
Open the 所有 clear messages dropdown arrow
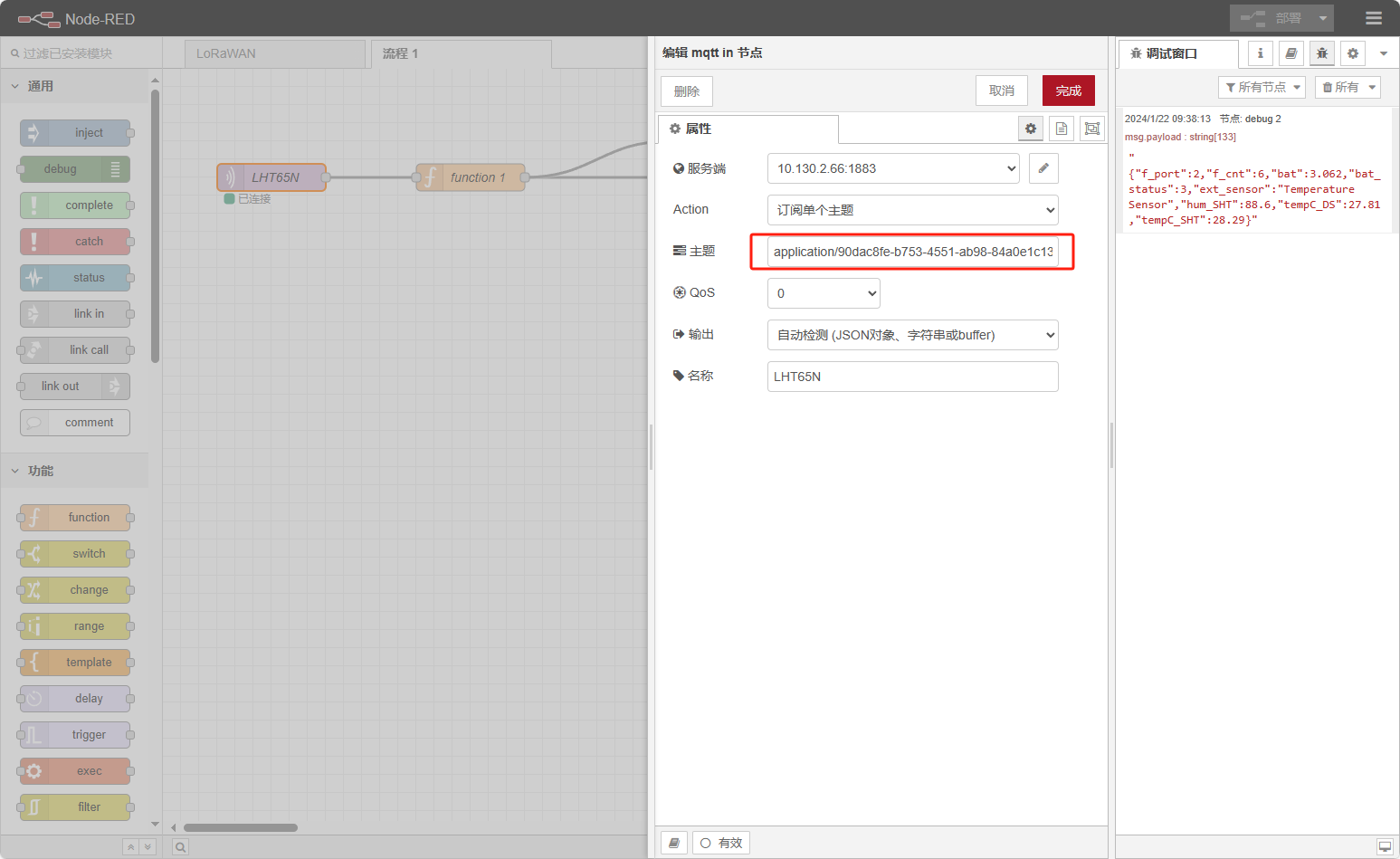[1373, 87]
